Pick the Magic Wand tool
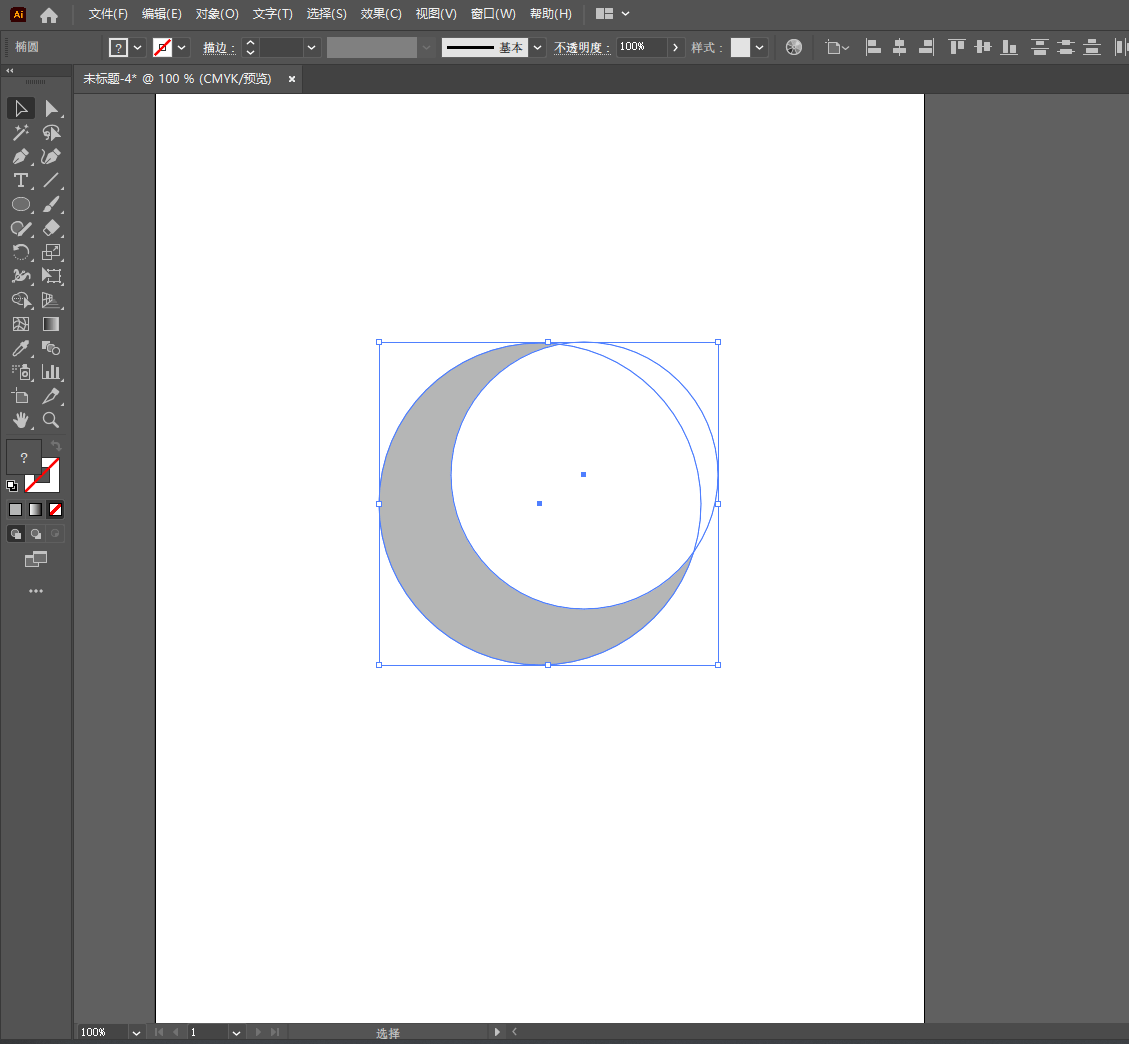 coord(21,132)
